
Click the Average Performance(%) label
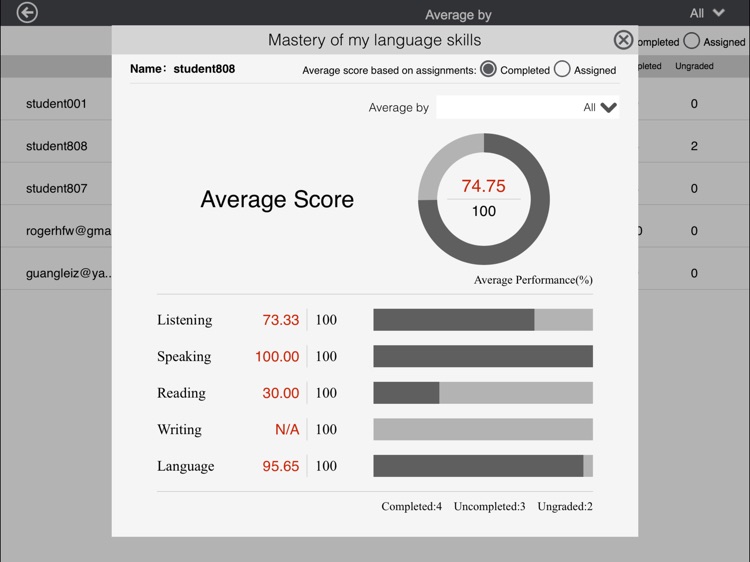[533, 280]
